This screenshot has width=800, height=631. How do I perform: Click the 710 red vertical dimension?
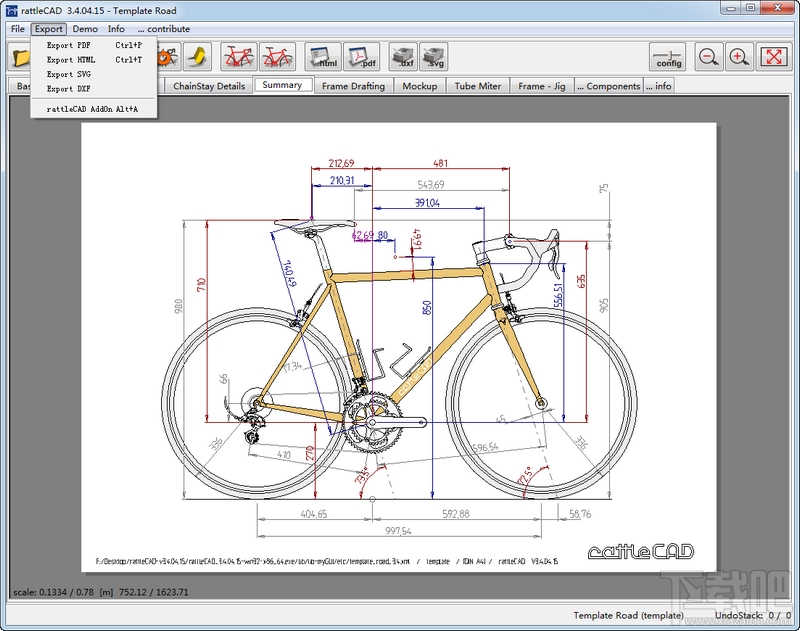coord(201,285)
